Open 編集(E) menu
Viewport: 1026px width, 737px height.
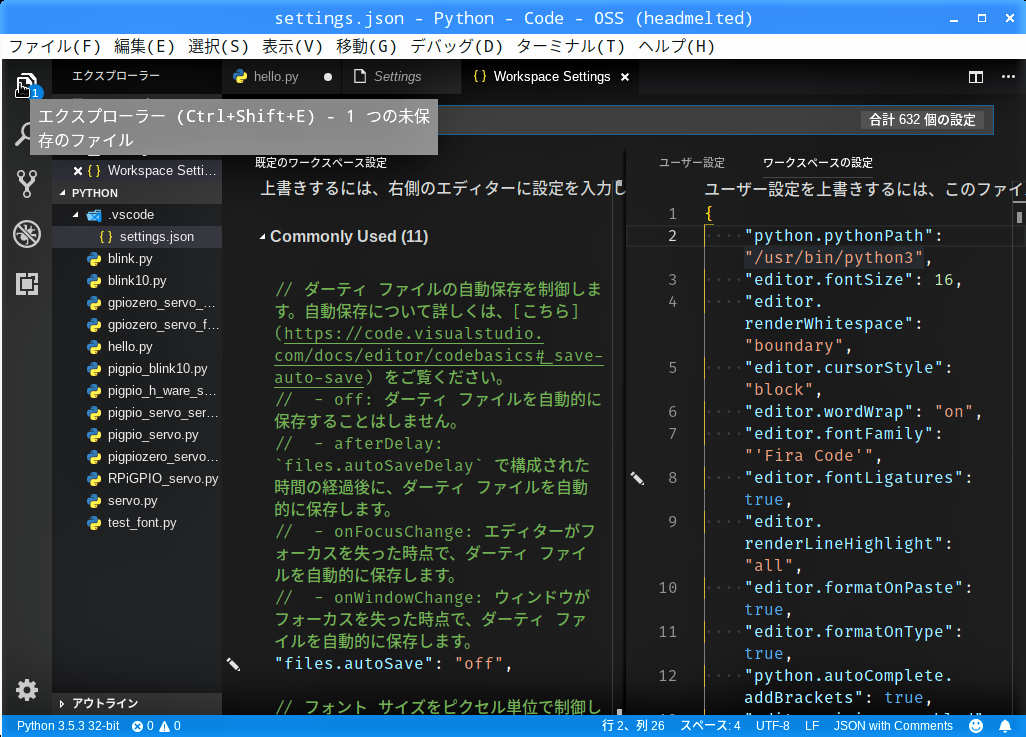145,46
